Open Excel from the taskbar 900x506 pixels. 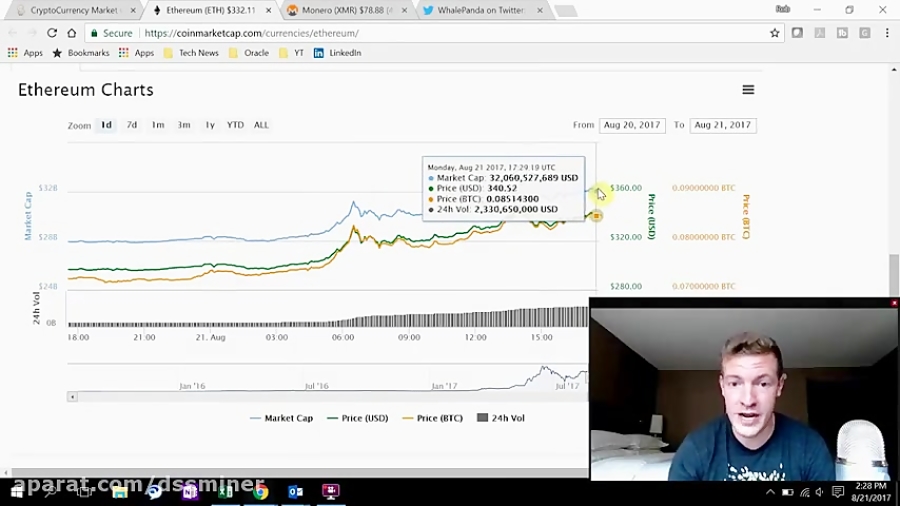(x=226, y=492)
